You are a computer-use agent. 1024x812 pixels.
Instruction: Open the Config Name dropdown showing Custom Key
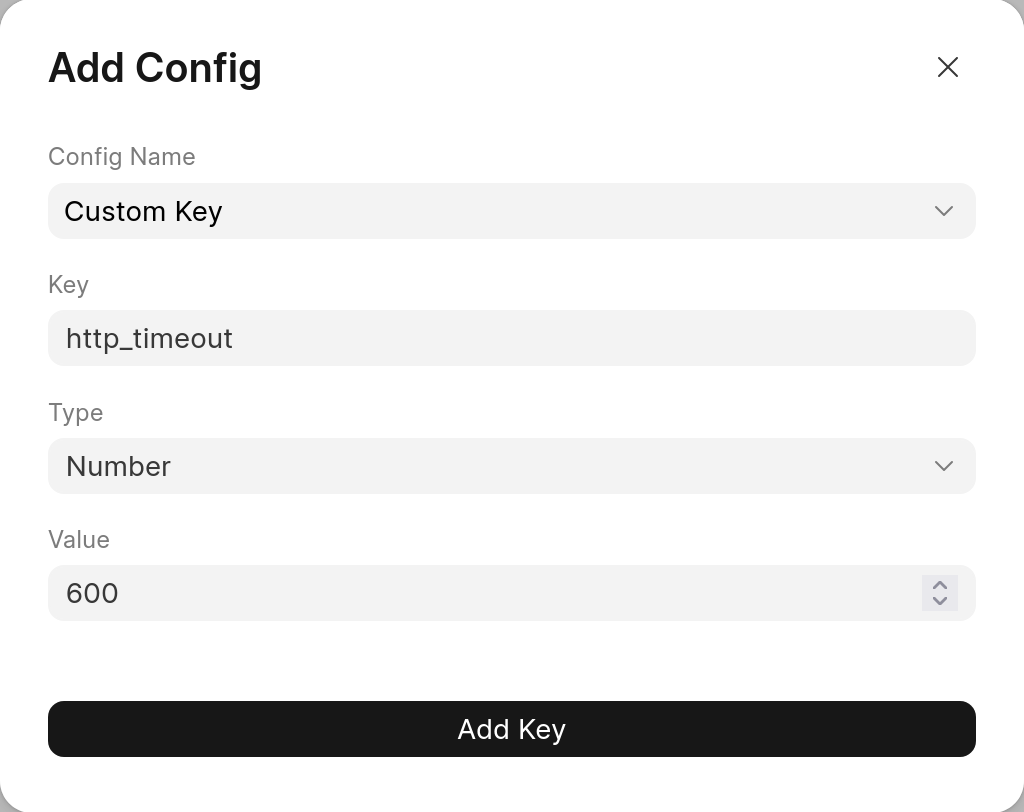(x=512, y=211)
